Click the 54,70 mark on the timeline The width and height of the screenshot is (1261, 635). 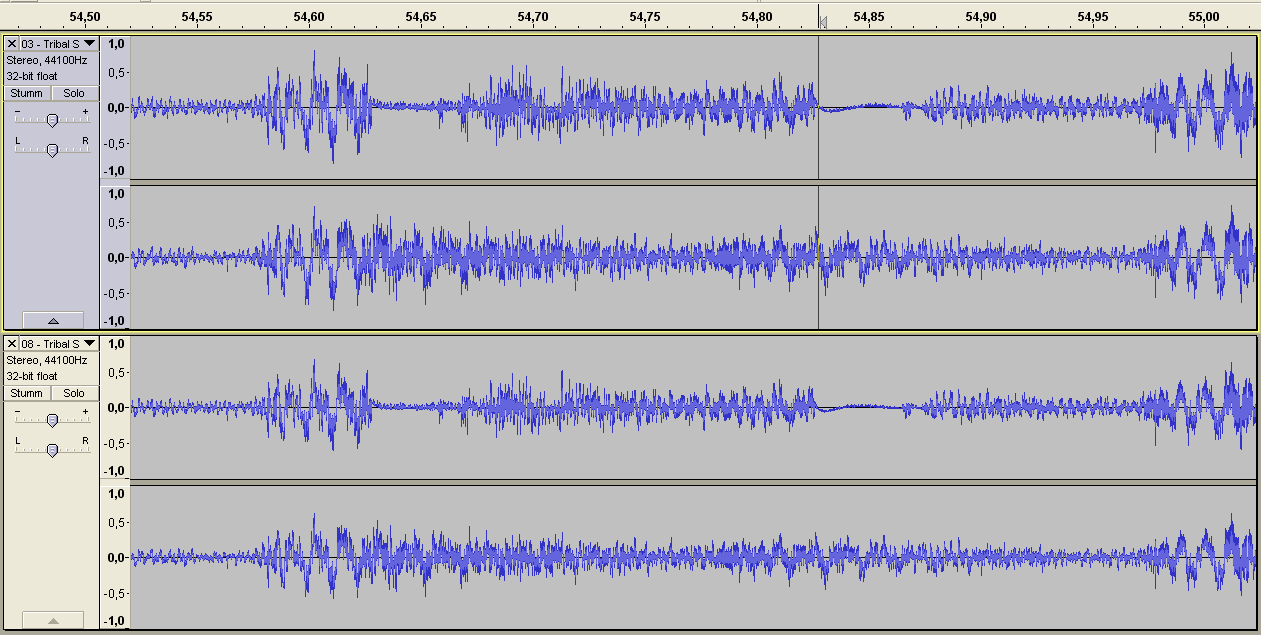(534, 17)
